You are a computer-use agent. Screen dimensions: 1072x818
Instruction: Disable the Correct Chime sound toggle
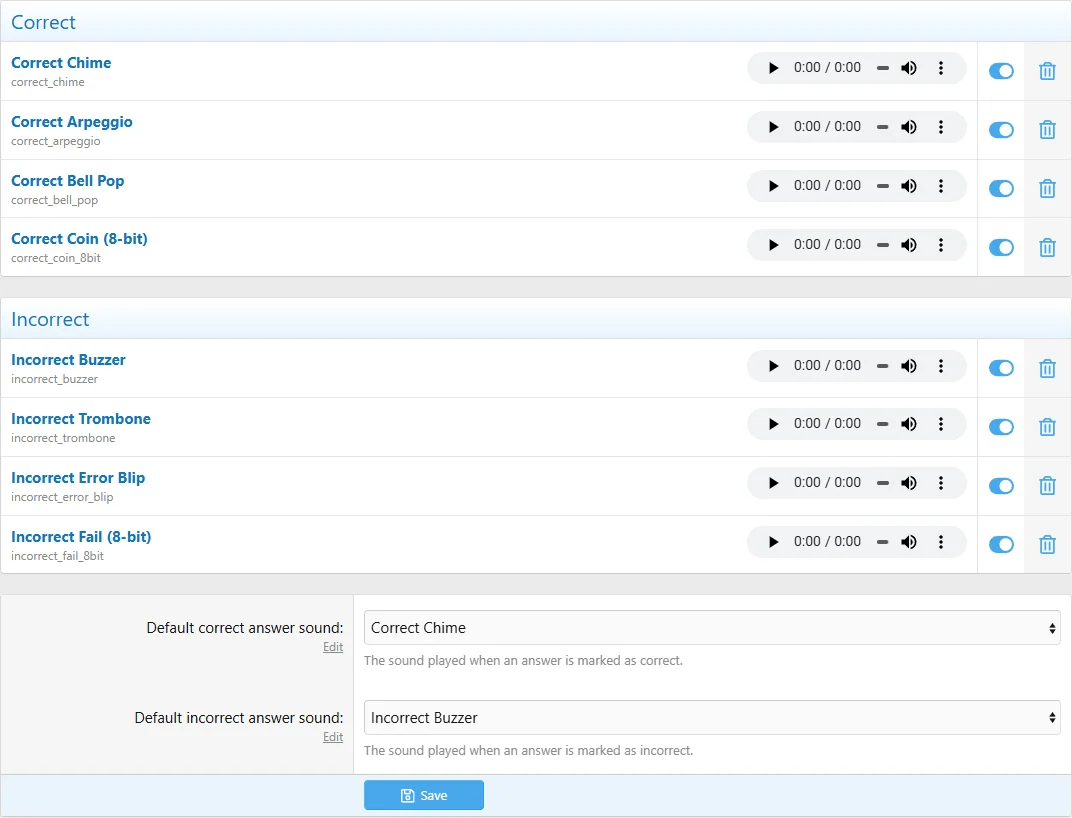[1001, 71]
